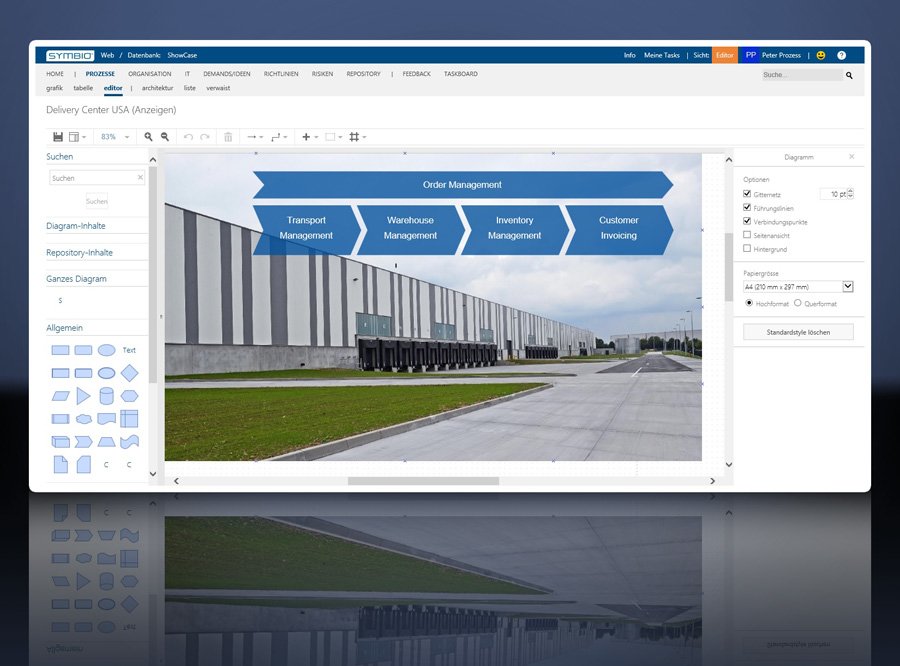Enable the Seitenansicht checkbox

(747, 234)
